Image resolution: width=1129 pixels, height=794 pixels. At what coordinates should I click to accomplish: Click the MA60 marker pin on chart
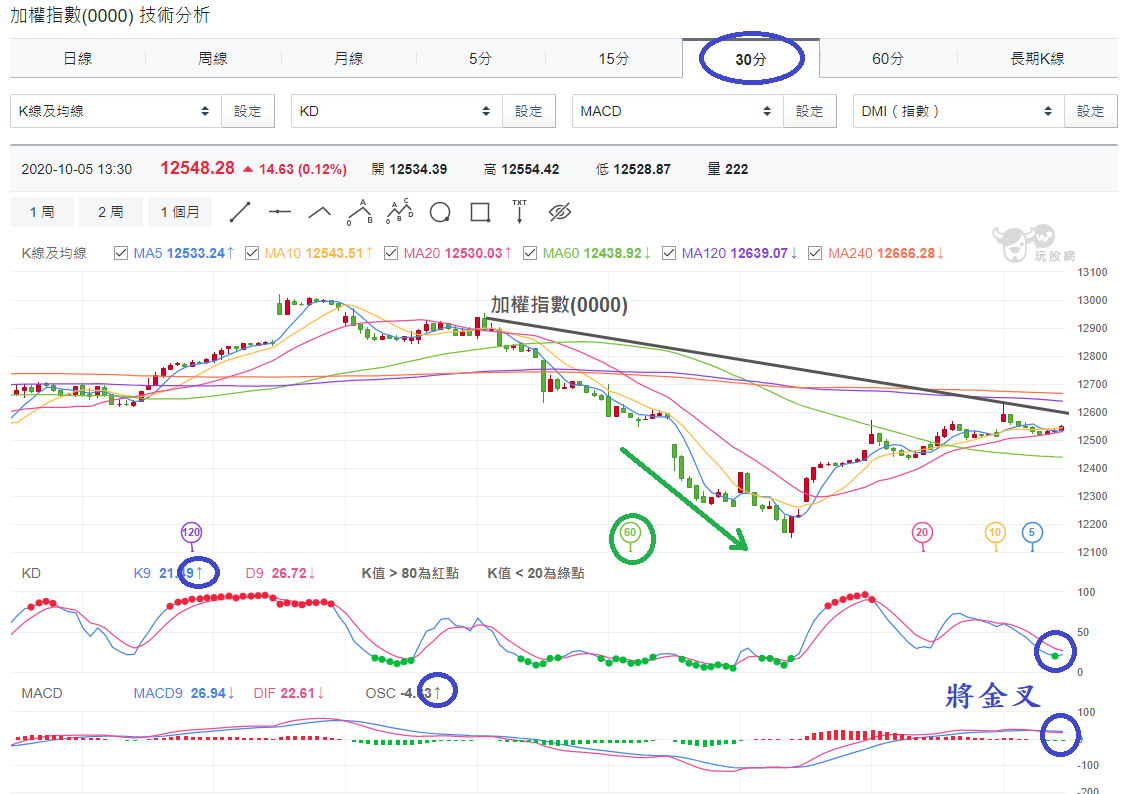tap(630, 533)
